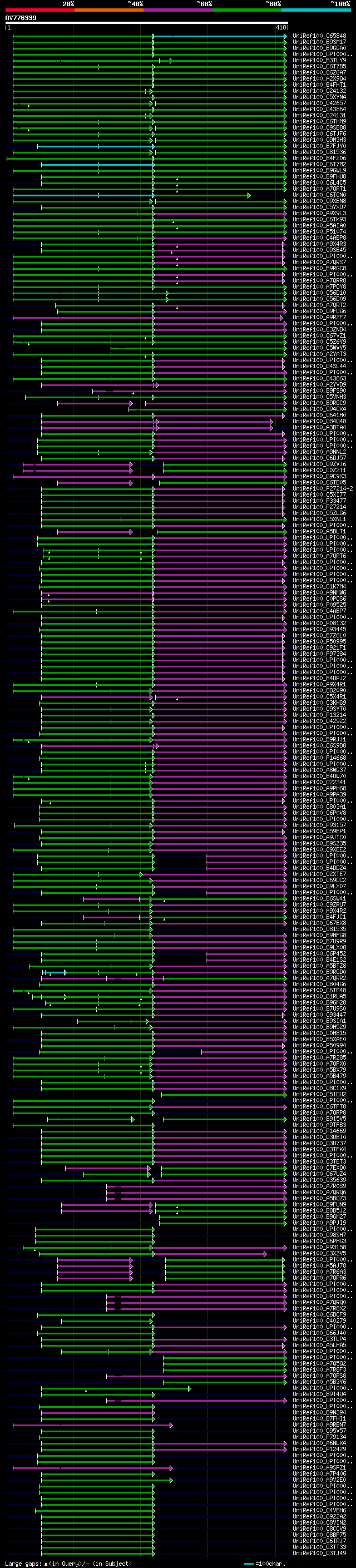The width and height of the screenshot is (356, 1568).
Task: Click the UniRef100_C5XYN4 label
Action: point(319,97)
